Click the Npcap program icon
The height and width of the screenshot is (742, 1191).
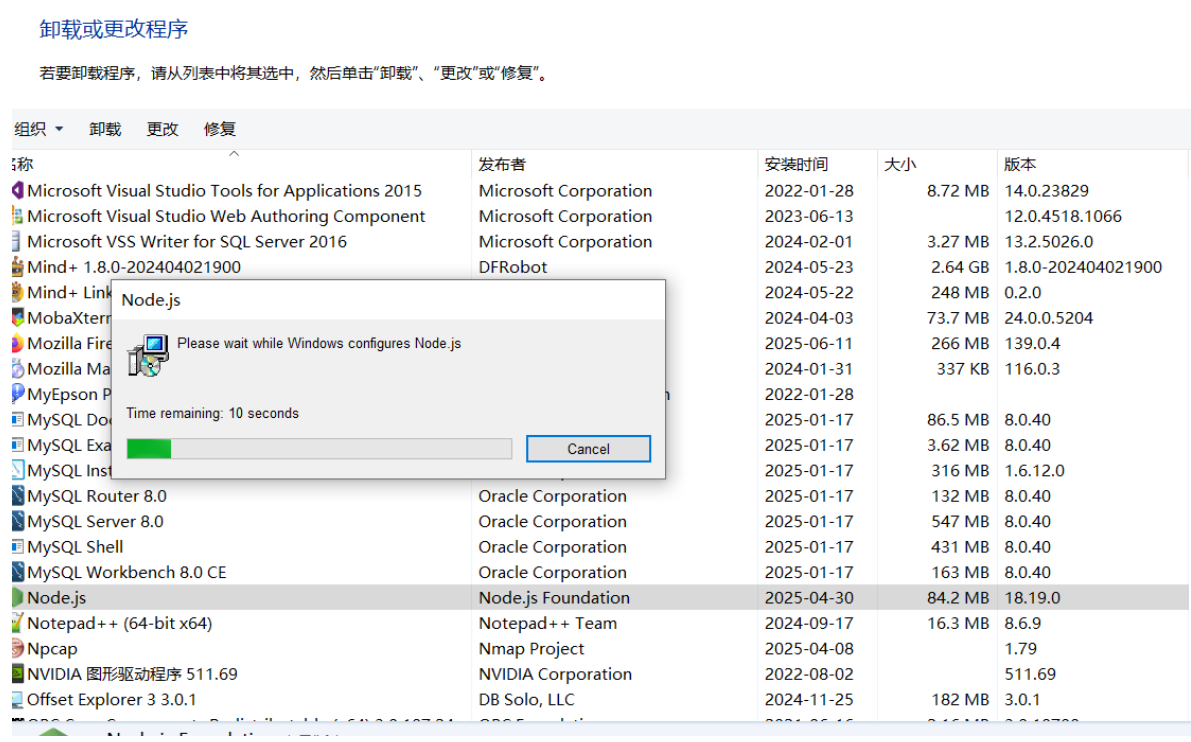(17, 649)
